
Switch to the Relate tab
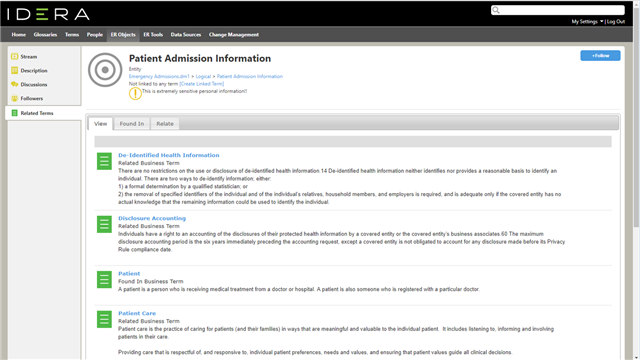tap(164, 124)
